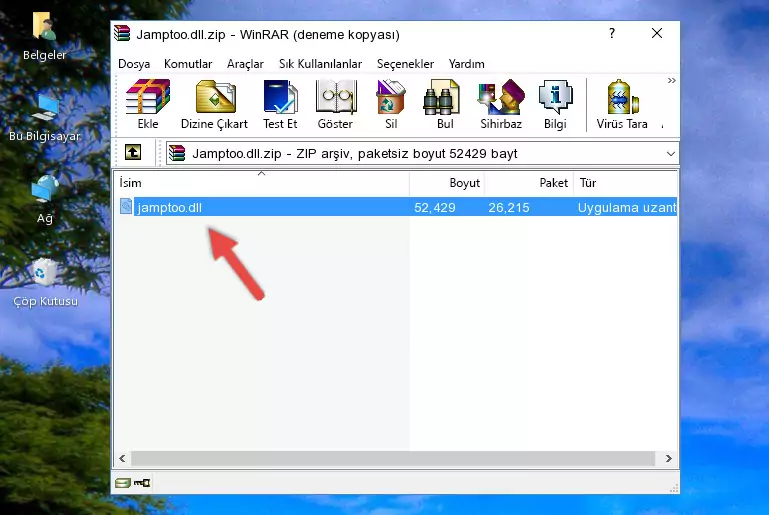
Task: Click the Sil (Delete) toolbar icon
Action: [x=391, y=104]
